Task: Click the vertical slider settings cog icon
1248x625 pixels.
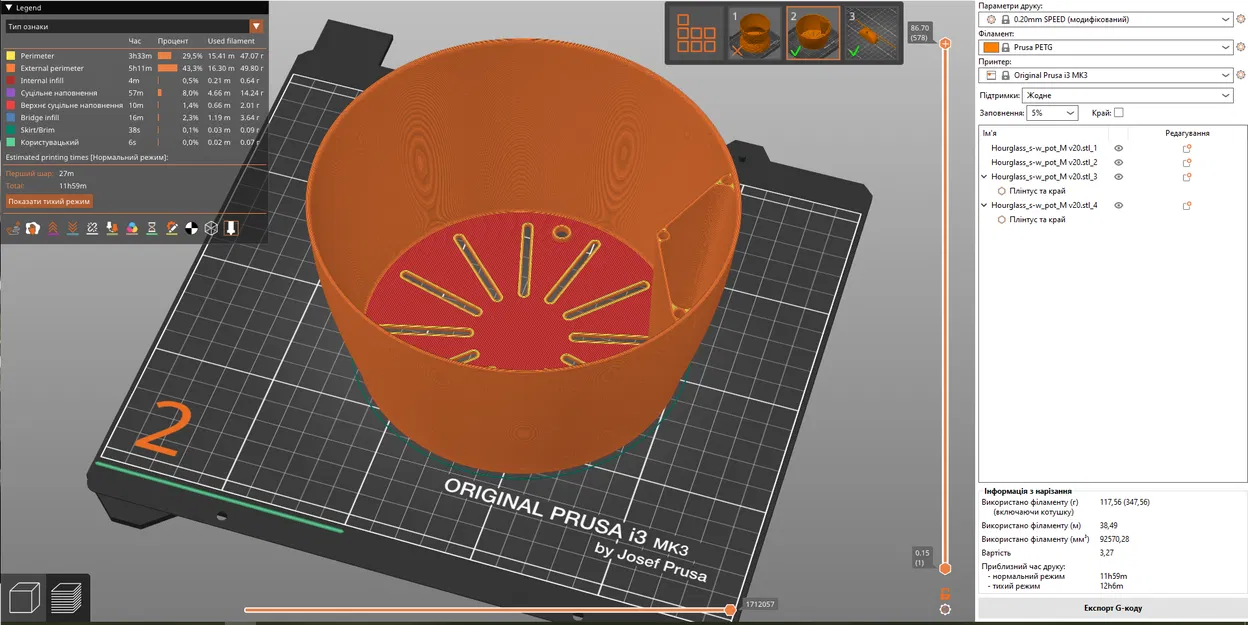Action: tap(945, 609)
